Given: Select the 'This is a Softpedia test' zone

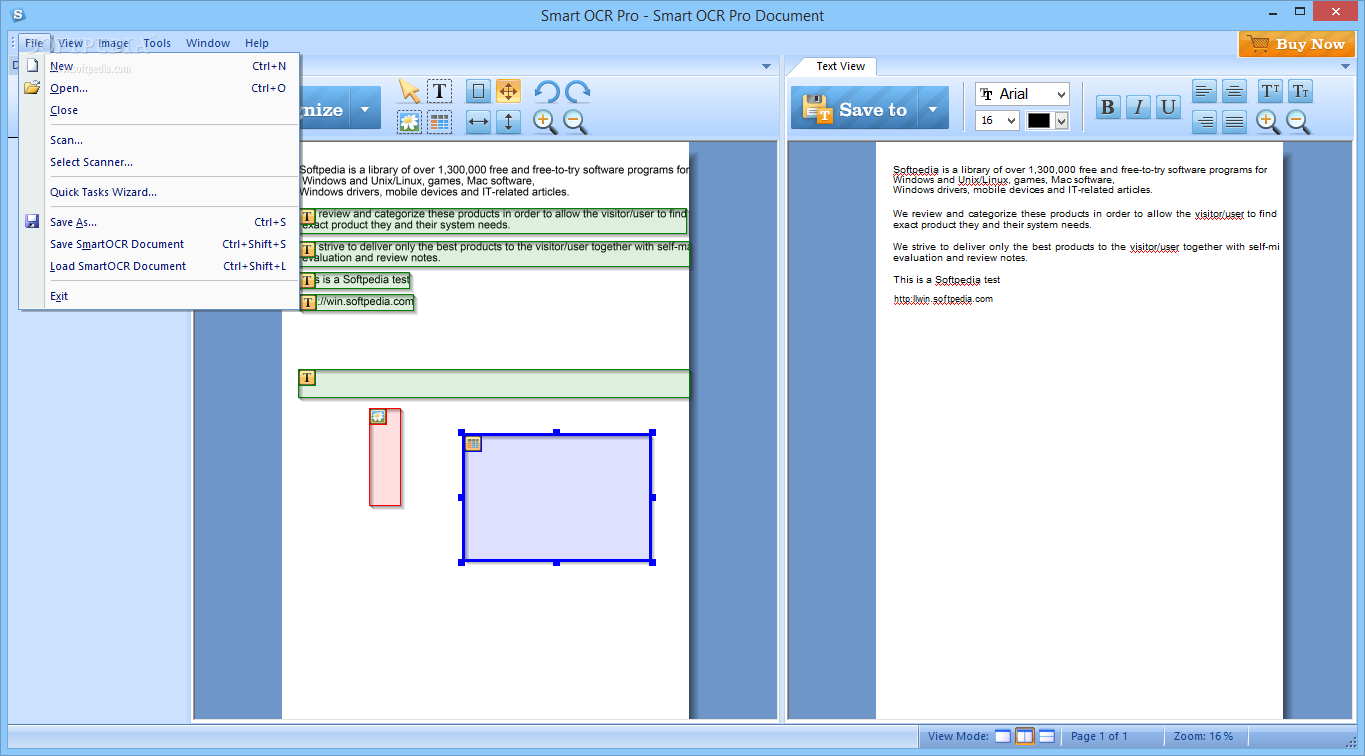Looking at the screenshot, I should click(x=355, y=280).
